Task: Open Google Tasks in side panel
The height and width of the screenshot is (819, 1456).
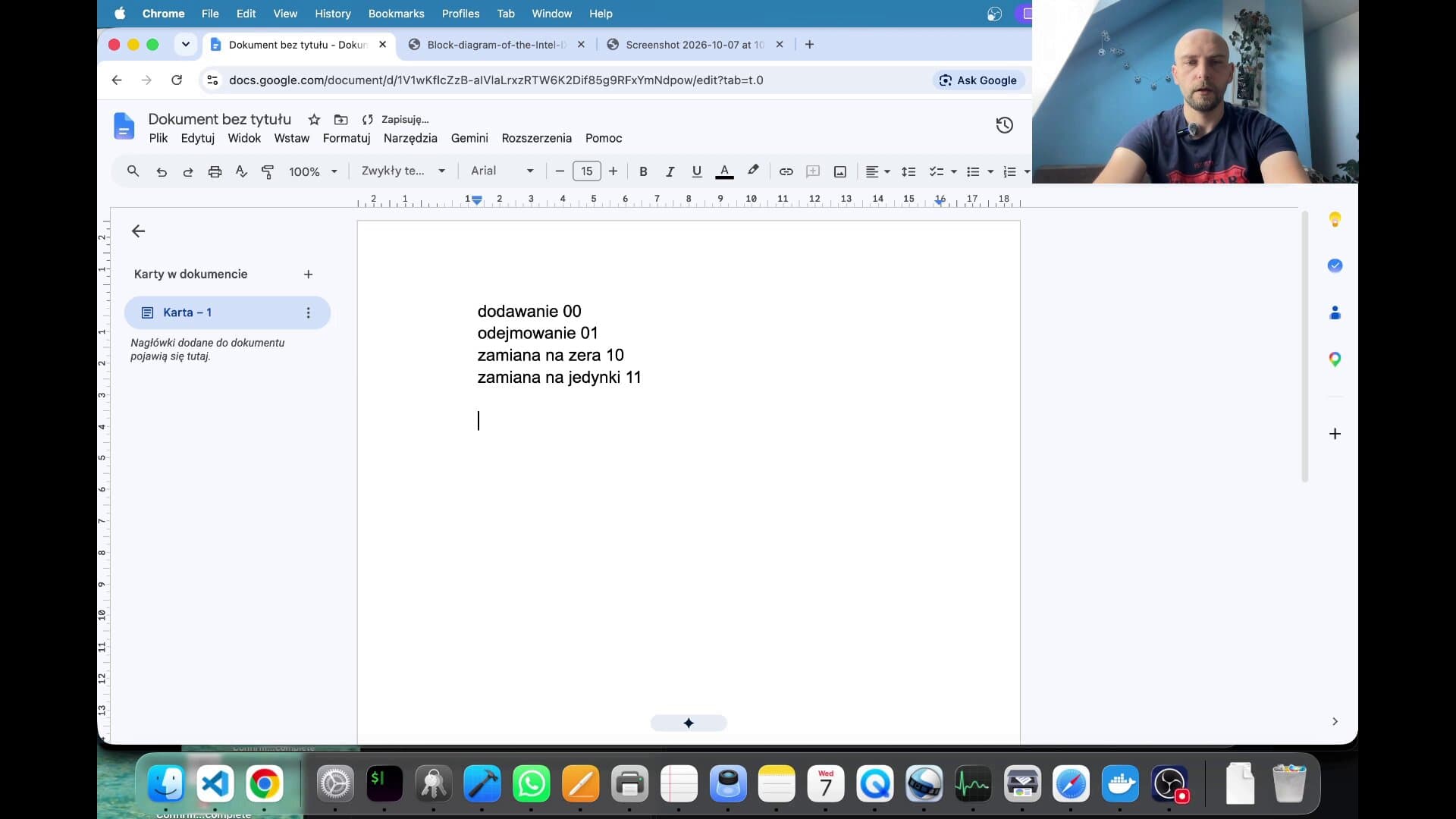Action: click(x=1335, y=265)
